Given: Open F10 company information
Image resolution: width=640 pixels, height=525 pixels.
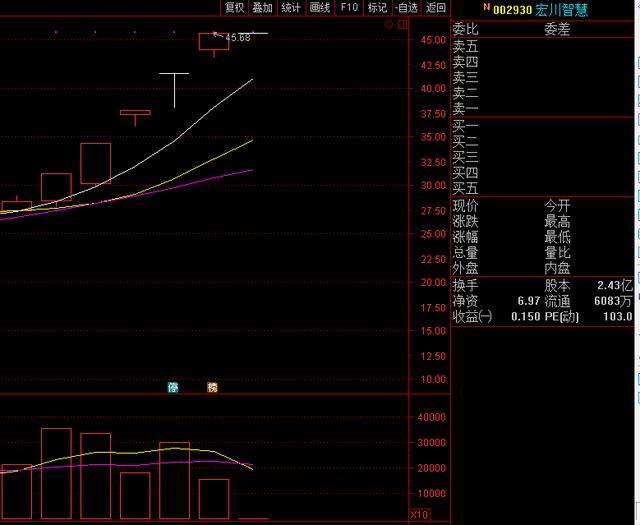Looking at the screenshot, I should pos(349,7).
